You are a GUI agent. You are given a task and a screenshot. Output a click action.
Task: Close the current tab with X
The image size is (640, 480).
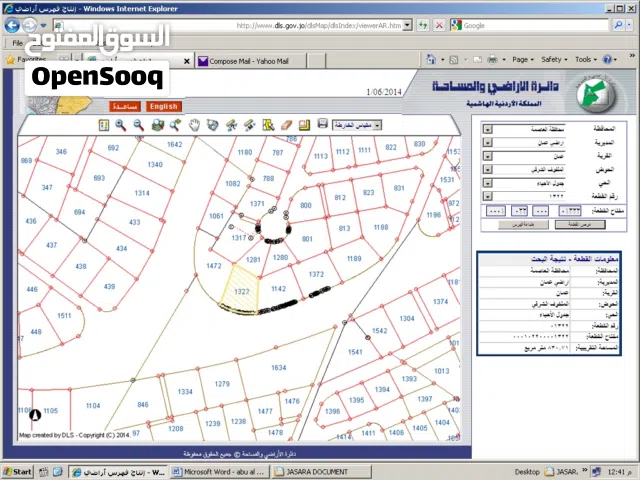tap(187, 61)
